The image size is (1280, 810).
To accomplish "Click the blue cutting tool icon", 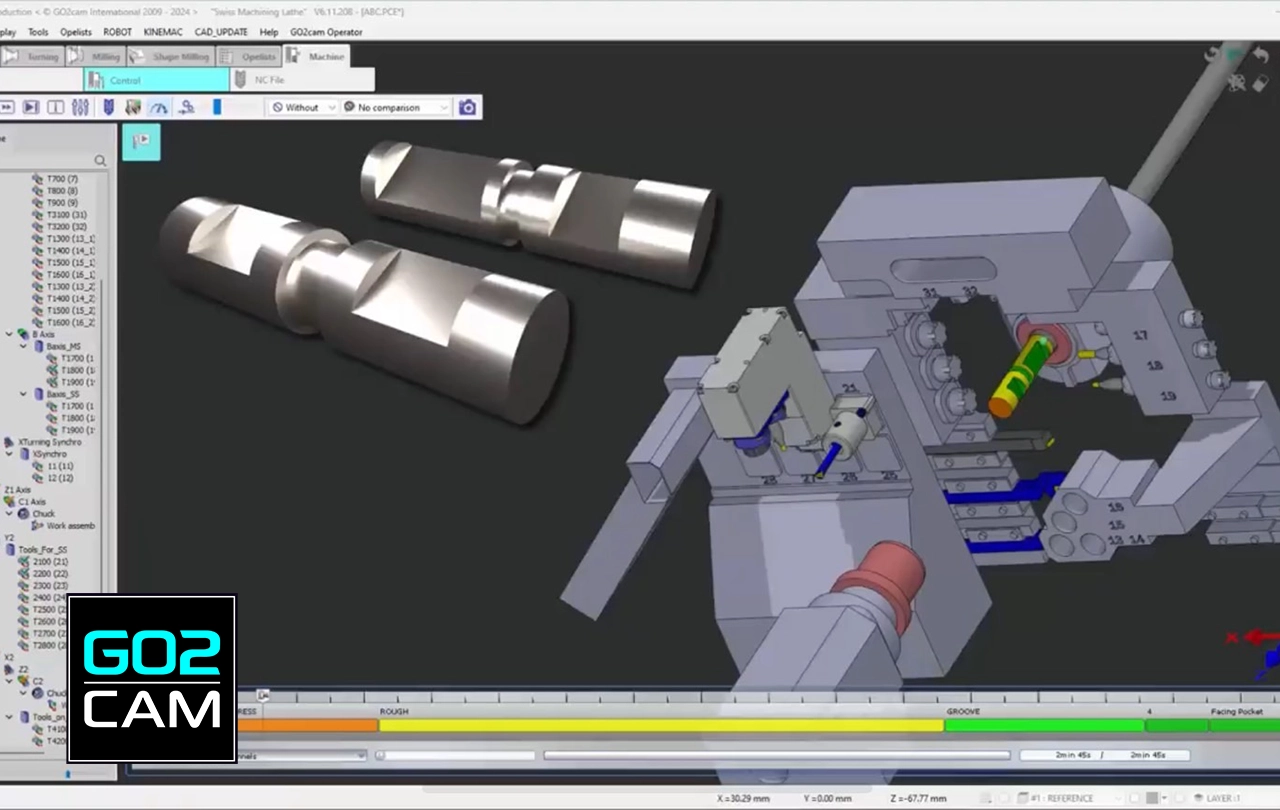I will 107,107.
